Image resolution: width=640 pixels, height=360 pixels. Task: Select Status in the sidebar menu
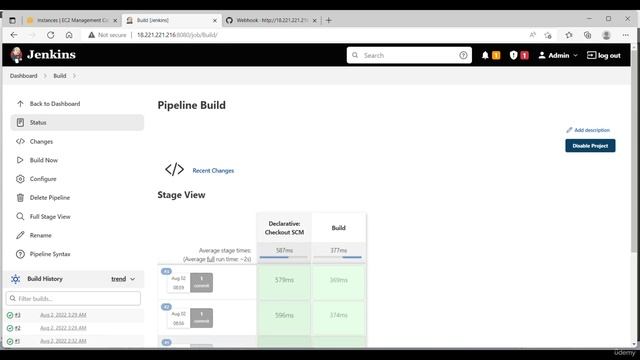[x=77, y=122]
